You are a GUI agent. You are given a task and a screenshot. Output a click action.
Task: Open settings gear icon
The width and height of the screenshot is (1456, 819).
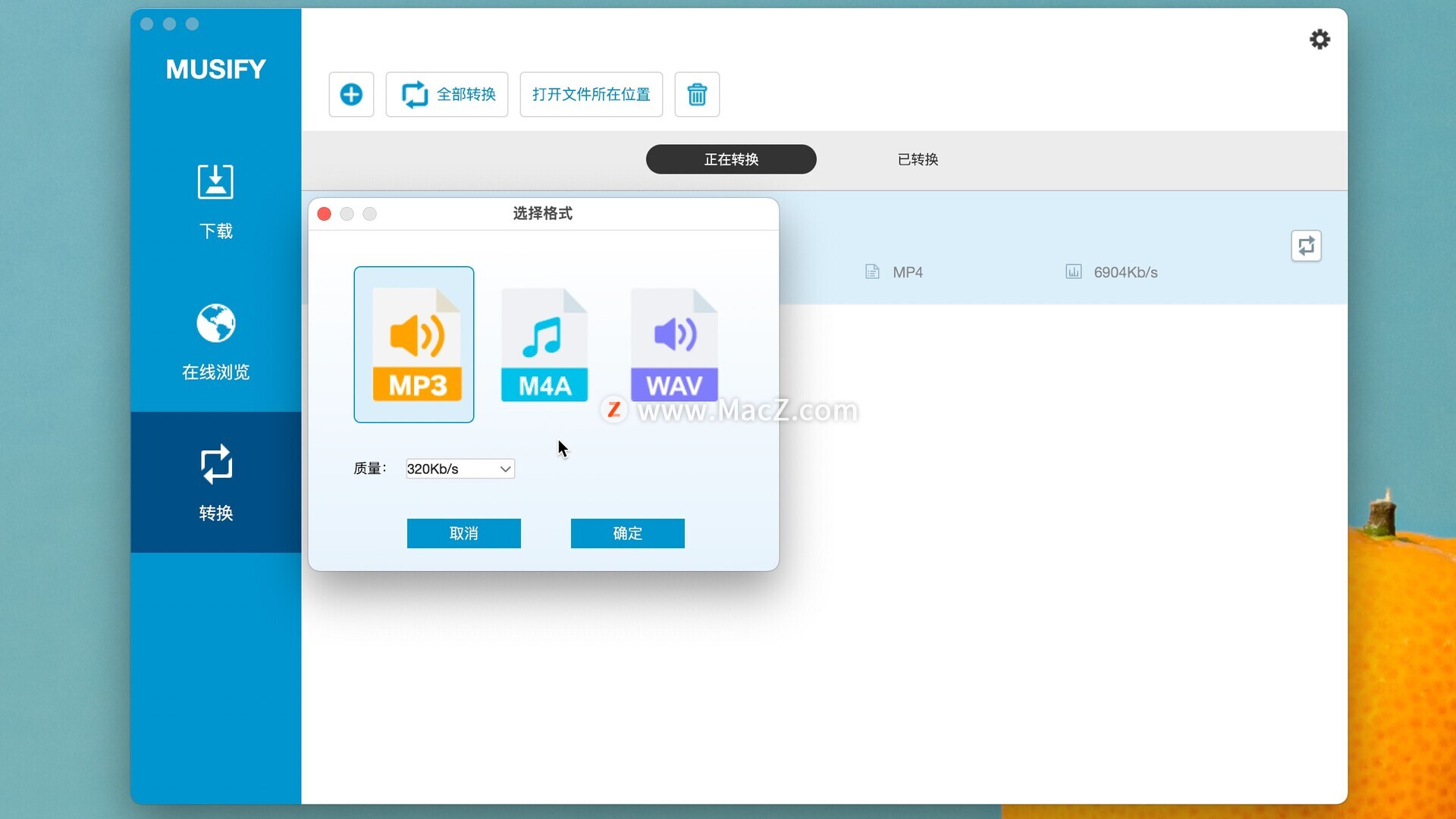1319,39
